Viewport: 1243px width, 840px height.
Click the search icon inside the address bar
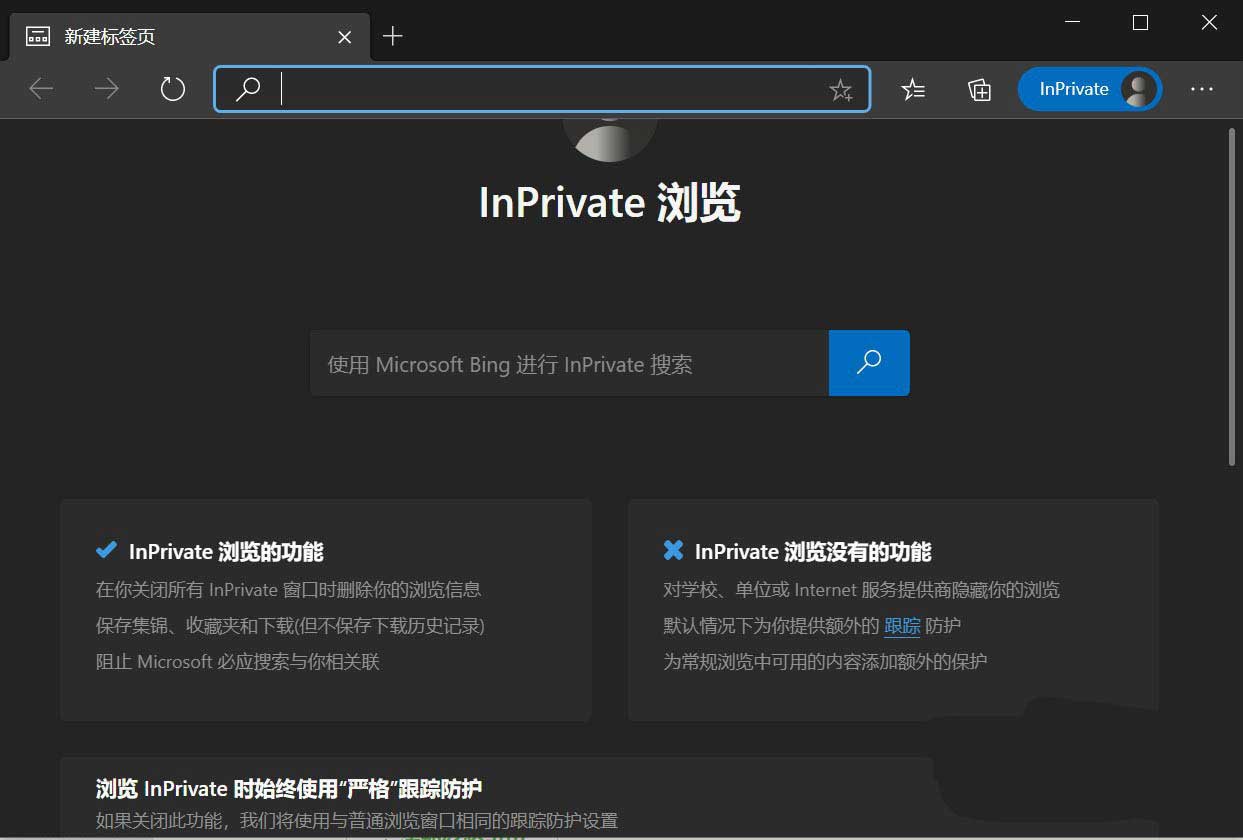pos(246,88)
